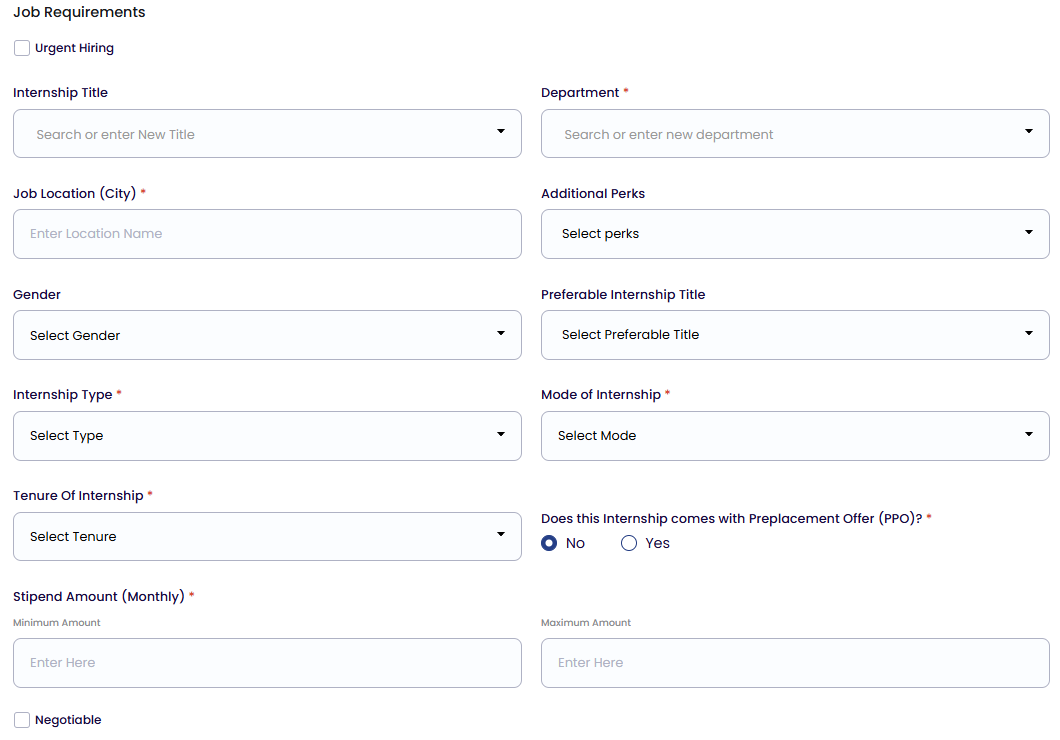
Task: Tick the Negotiable stipend checkbox
Action: pyautogui.click(x=22, y=720)
